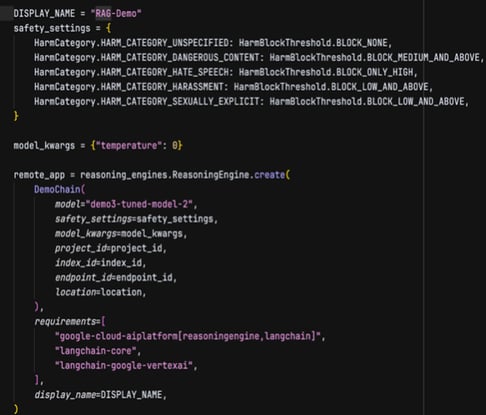Click HARM_CATEGORY_SEXUALLY_EXPLICIT key
This screenshot has height=415, width=486.
click(x=180, y=102)
